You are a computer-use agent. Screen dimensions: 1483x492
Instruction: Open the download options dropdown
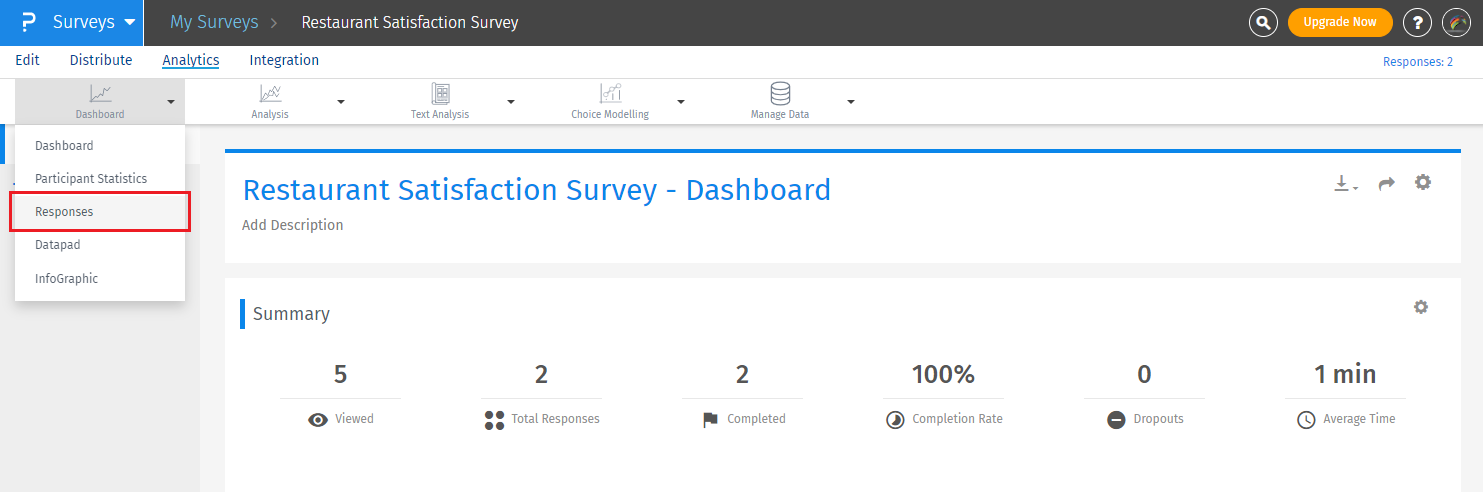tap(1345, 184)
